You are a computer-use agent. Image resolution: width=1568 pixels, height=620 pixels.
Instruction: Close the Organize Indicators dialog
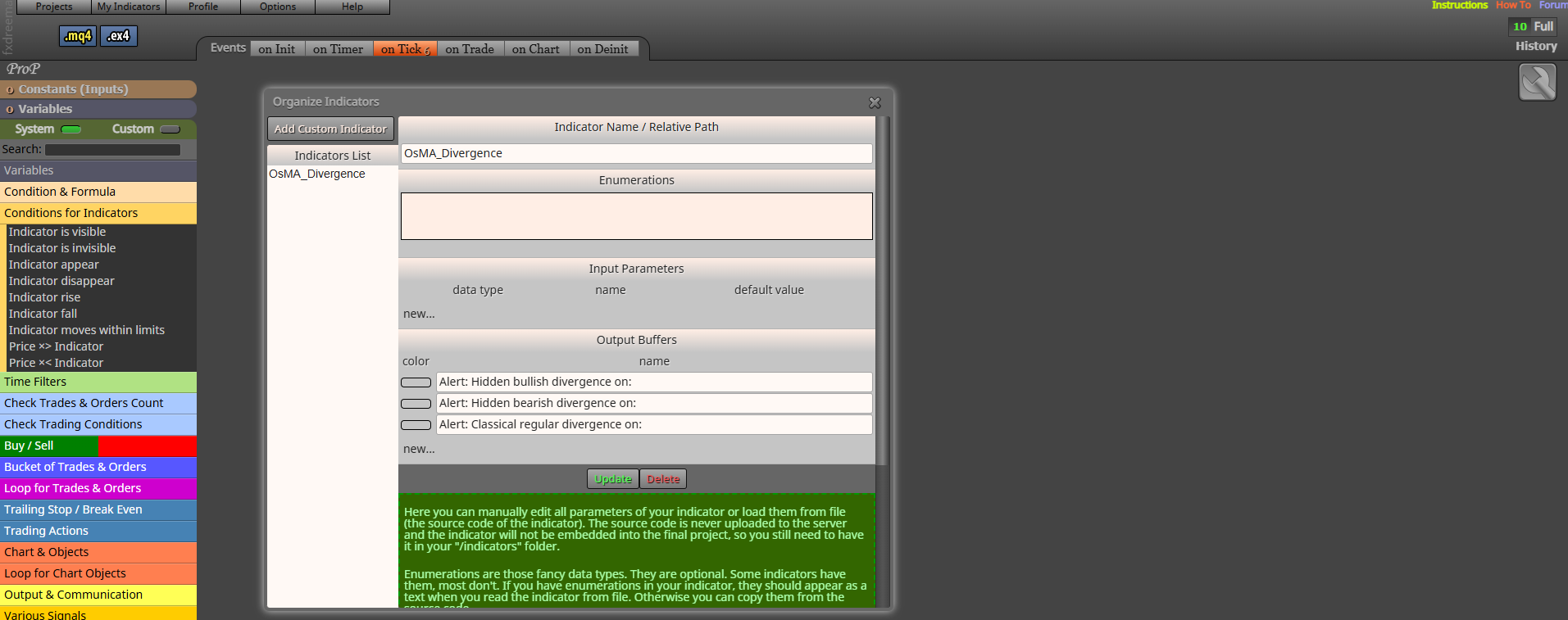point(875,102)
